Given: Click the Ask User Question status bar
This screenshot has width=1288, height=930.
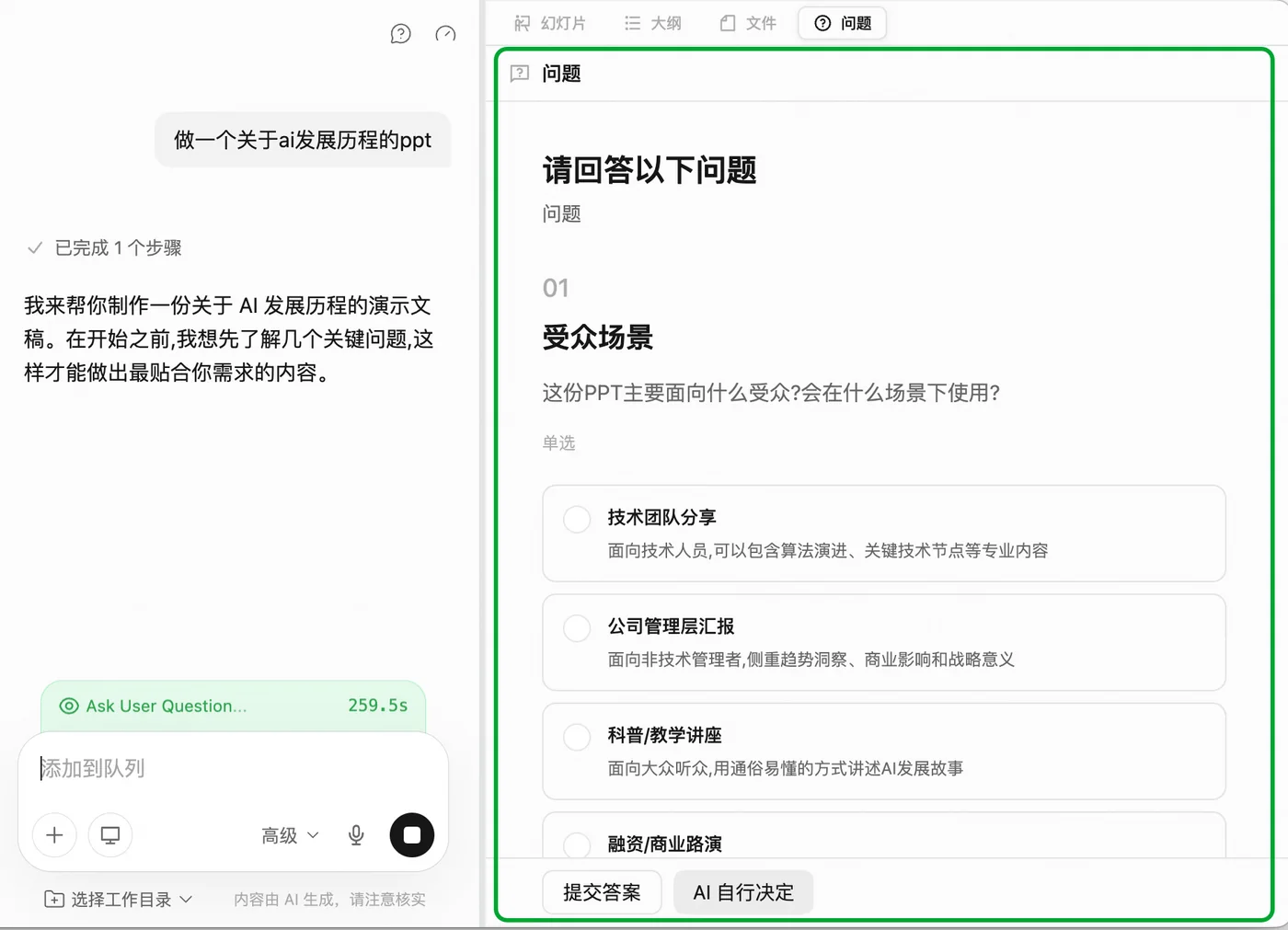Looking at the screenshot, I should coord(233,706).
